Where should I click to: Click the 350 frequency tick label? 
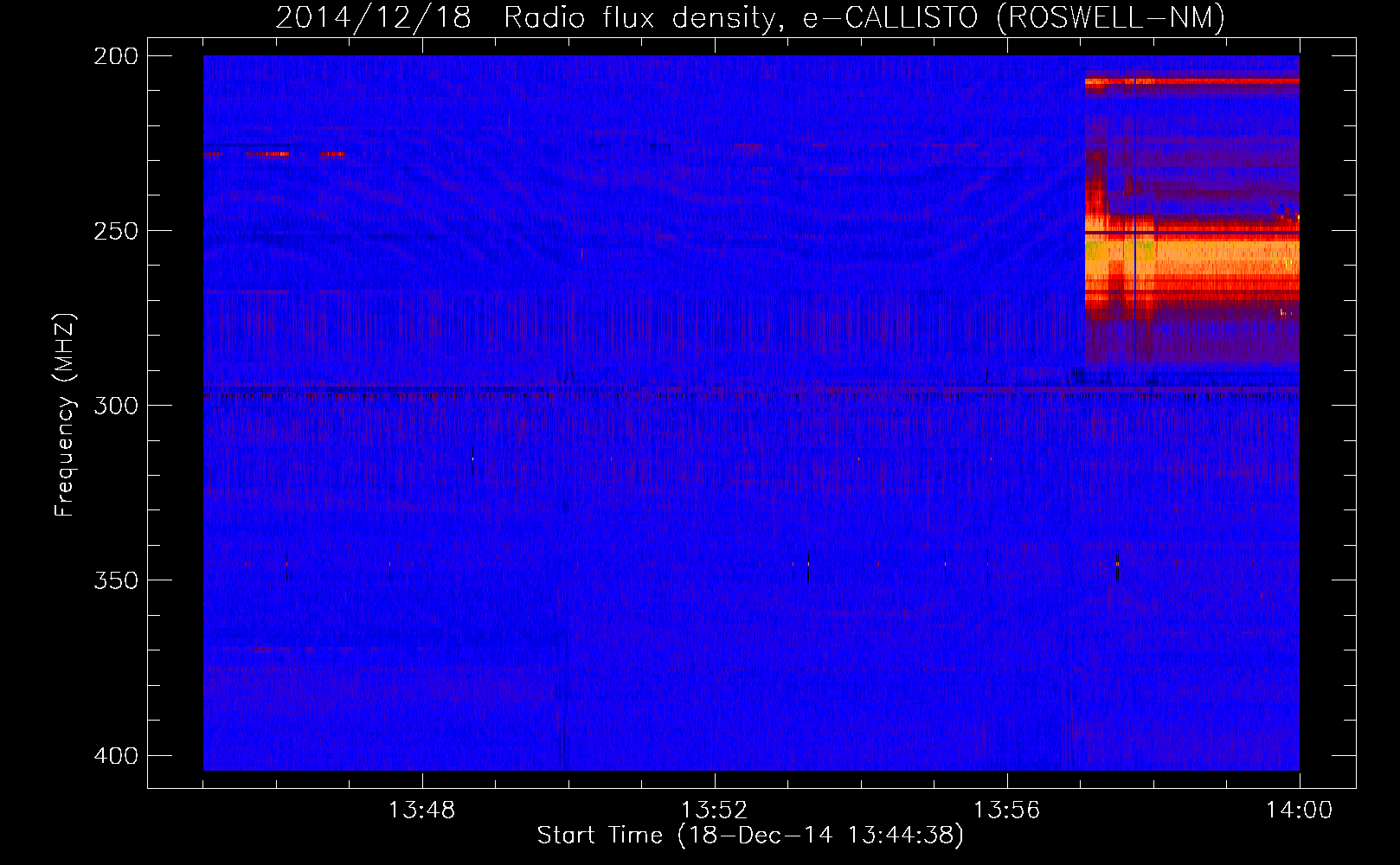click(116, 580)
